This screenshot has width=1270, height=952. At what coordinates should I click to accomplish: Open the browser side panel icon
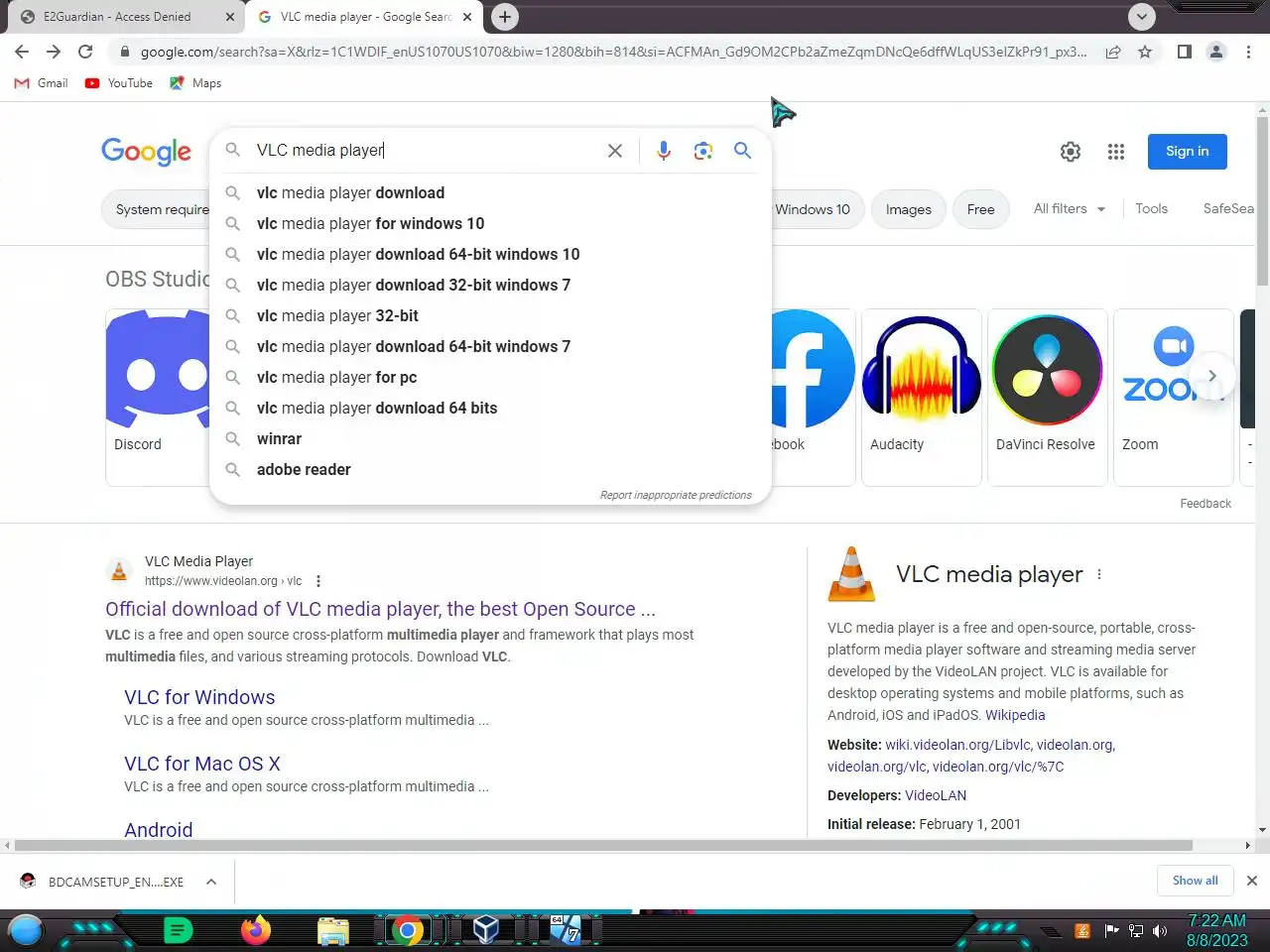tap(1185, 52)
